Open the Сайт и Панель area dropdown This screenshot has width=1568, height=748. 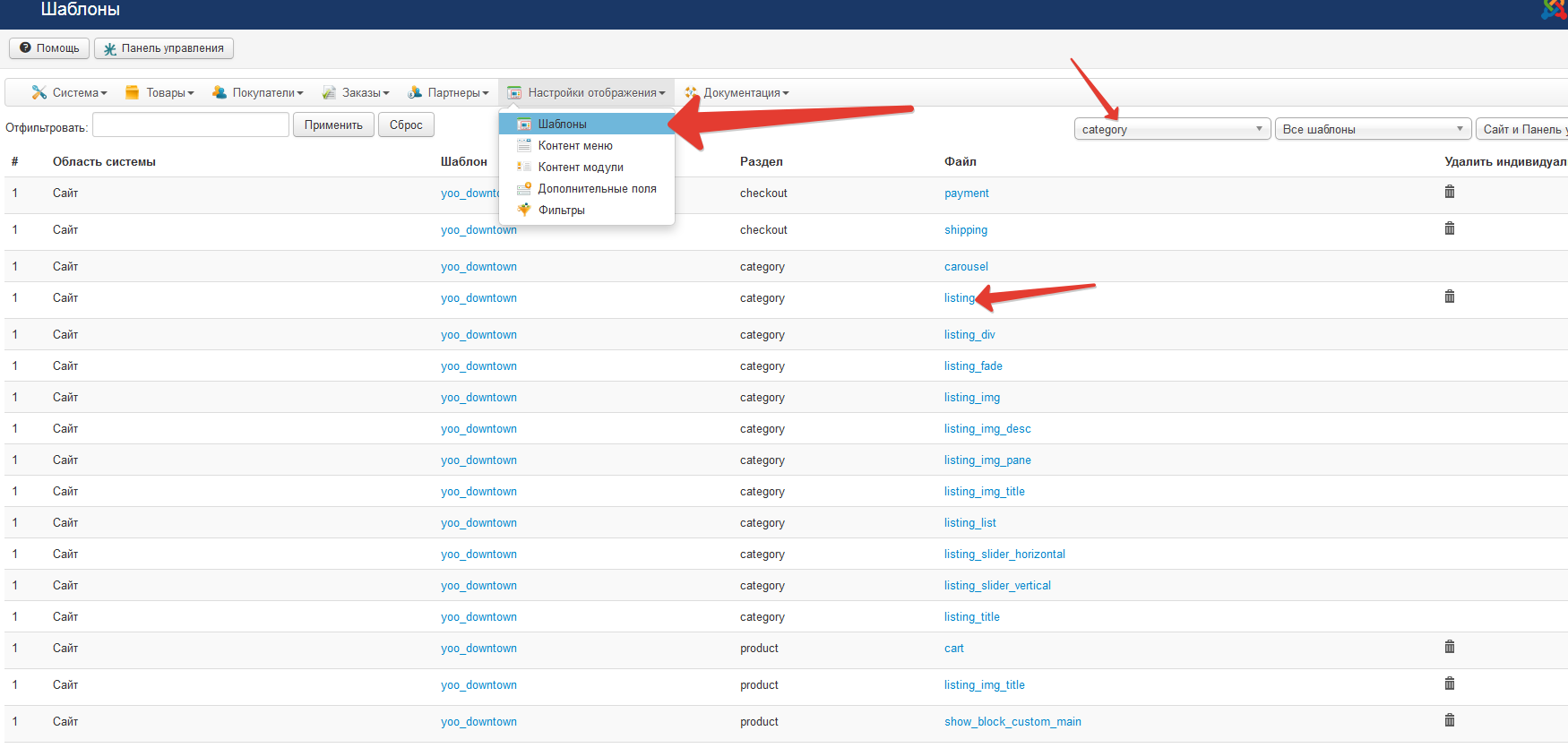1522,130
